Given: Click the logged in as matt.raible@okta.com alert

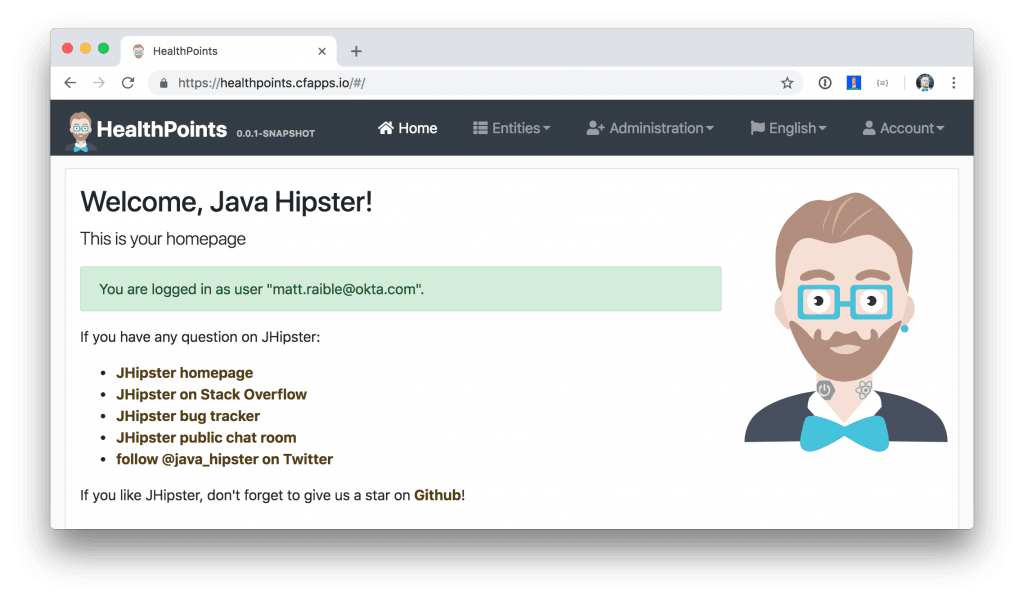Looking at the screenshot, I should 401,289.
